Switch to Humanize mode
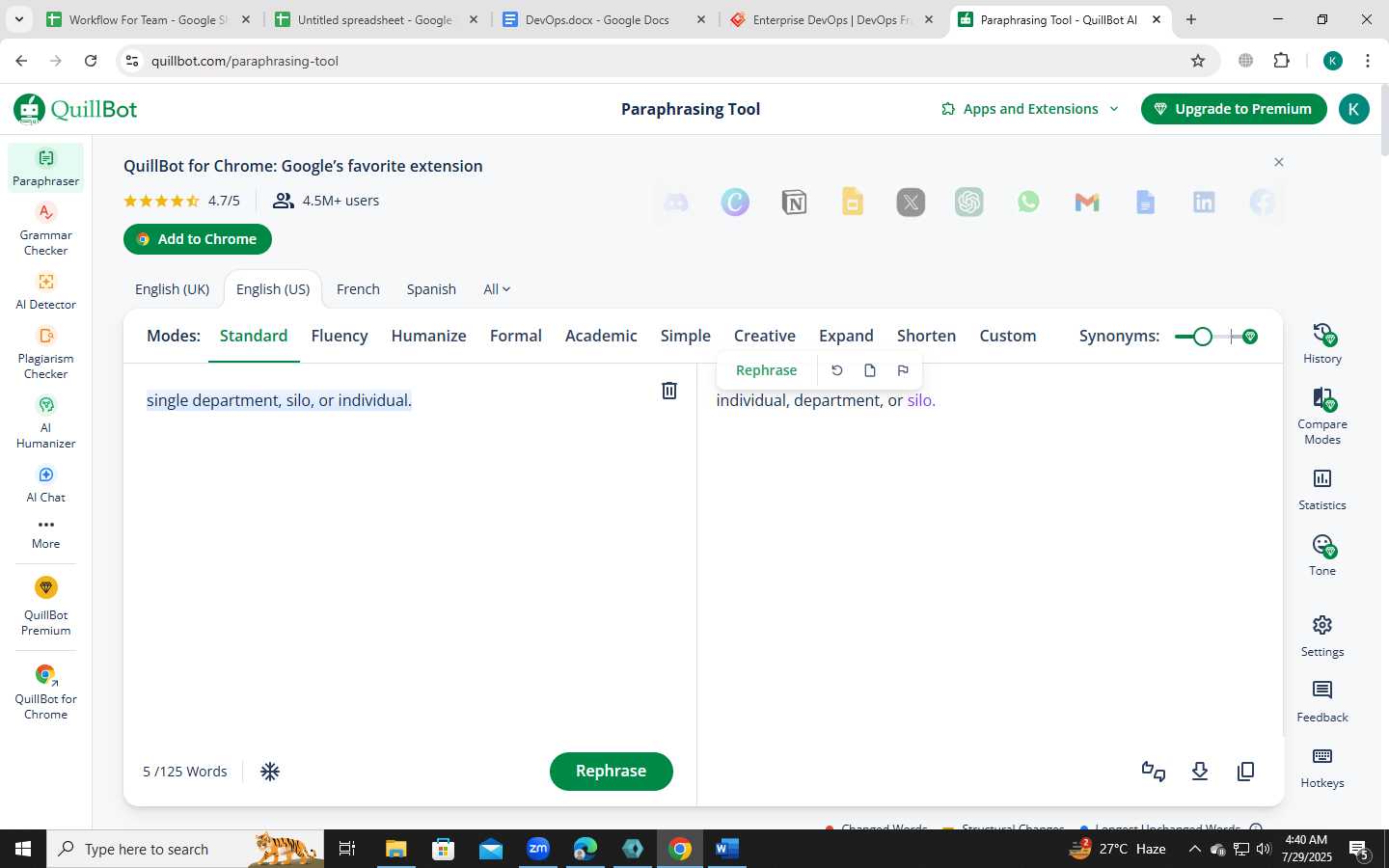The width and height of the screenshot is (1389, 868). click(428, 336)
